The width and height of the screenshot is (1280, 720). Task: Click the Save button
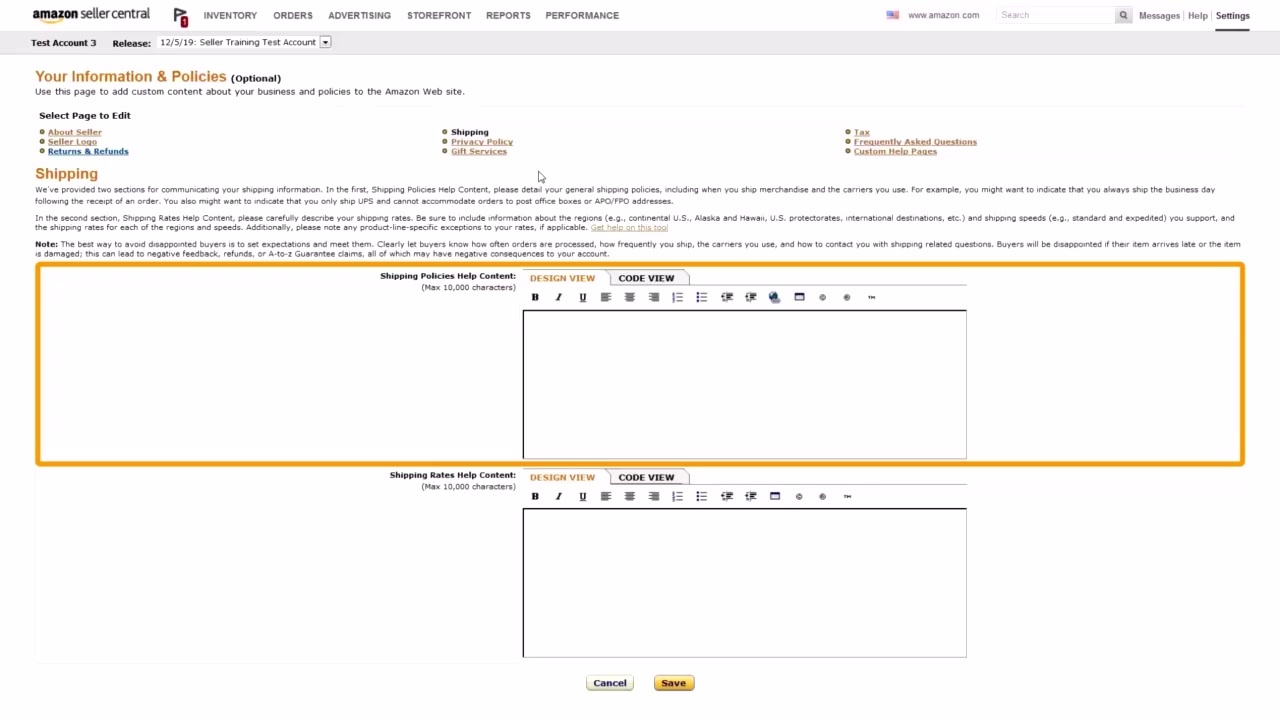674,683
